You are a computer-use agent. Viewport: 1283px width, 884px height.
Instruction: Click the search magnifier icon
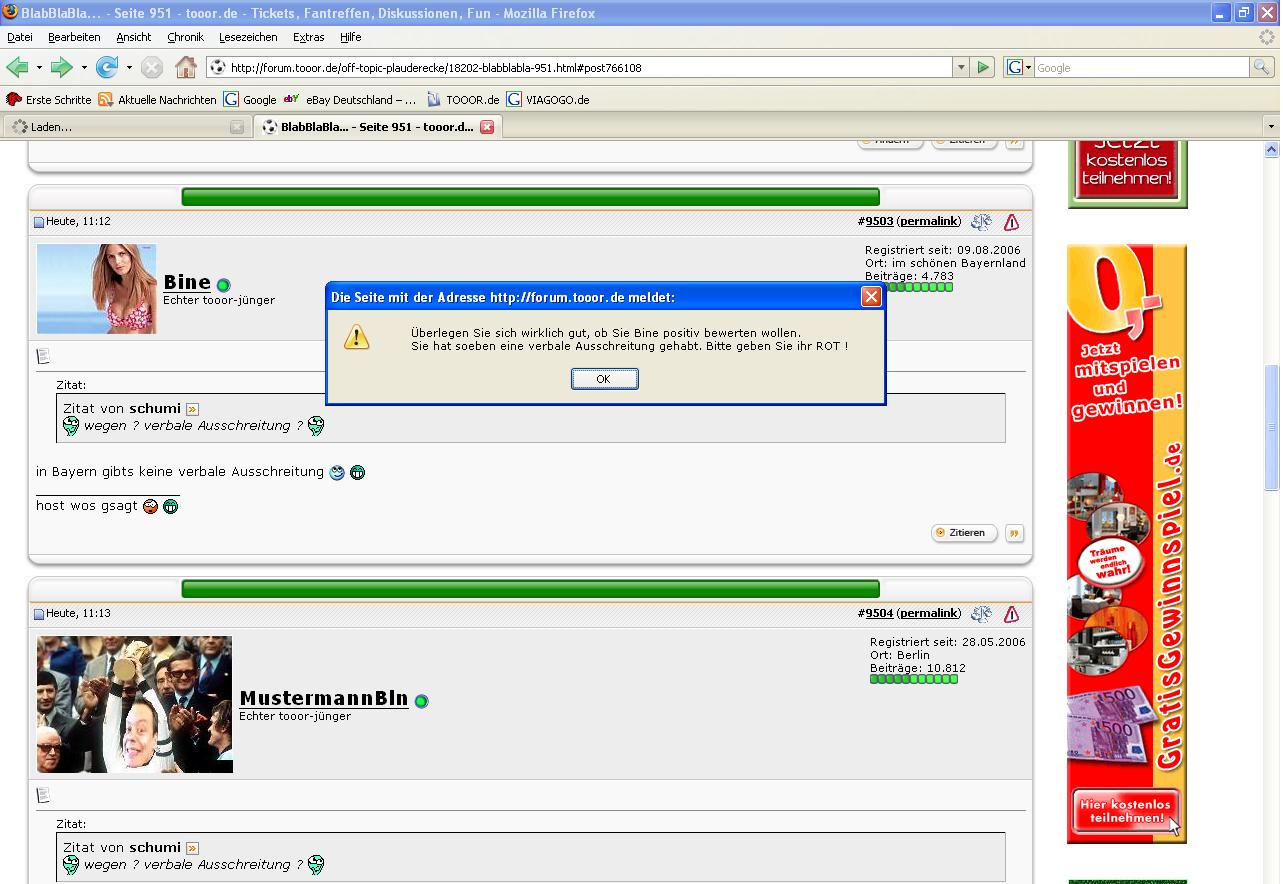point(1262,68)
